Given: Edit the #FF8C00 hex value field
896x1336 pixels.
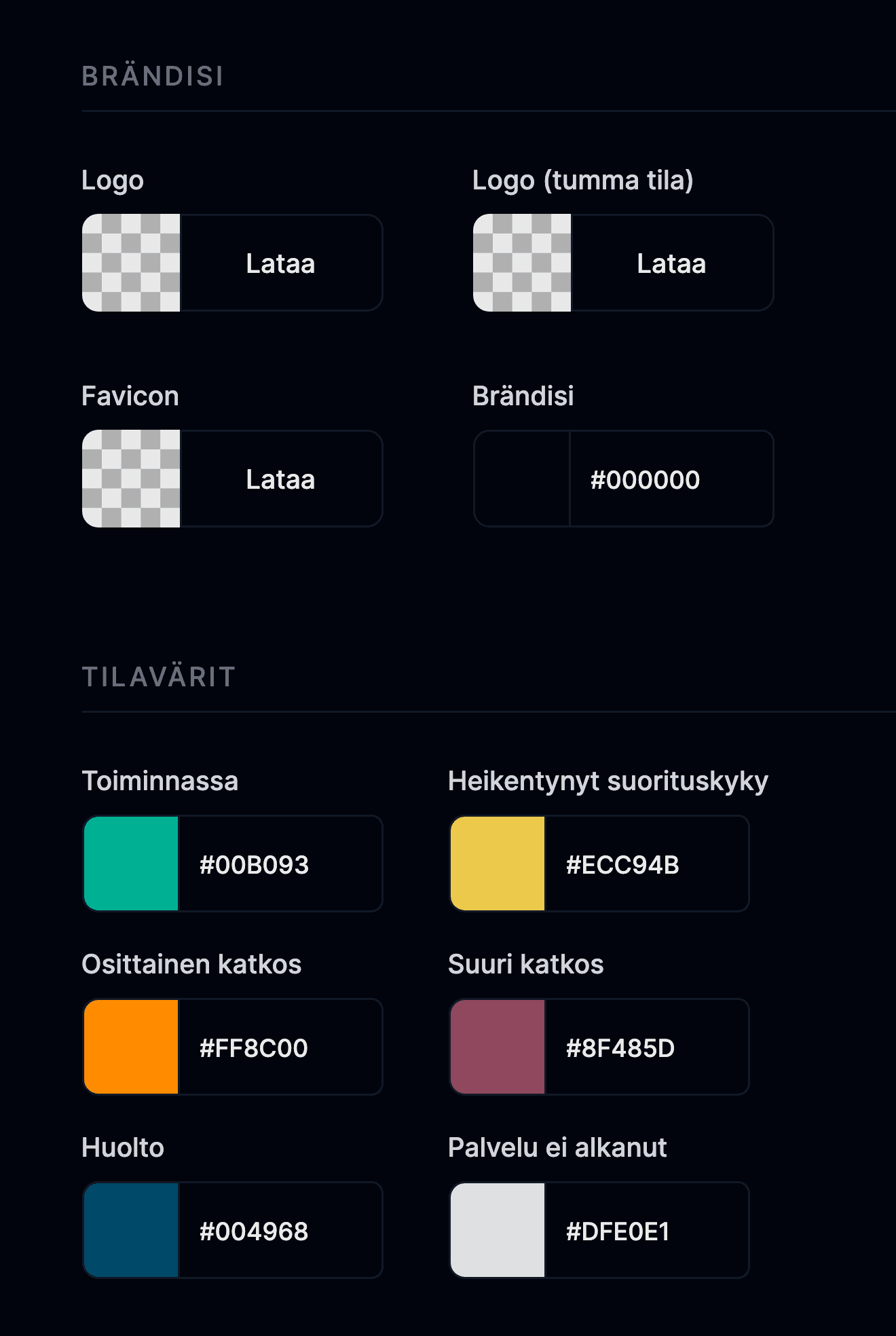Looking at the screenshot, I should point(280,1047).
